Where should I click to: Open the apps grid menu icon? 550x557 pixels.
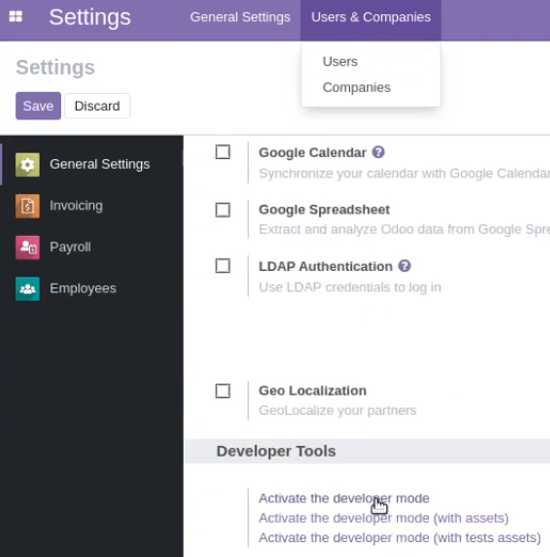[16, 17]
